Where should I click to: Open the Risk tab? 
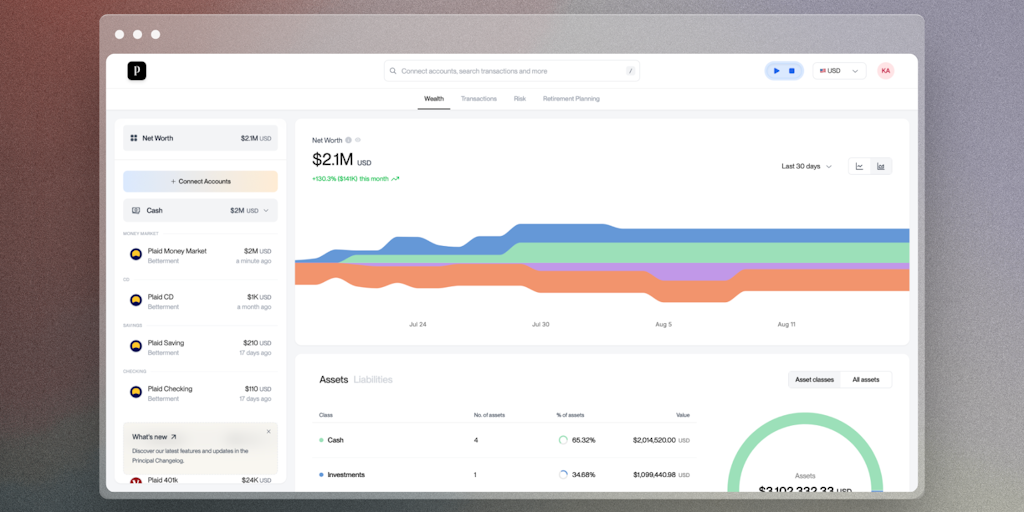(520, 99)
